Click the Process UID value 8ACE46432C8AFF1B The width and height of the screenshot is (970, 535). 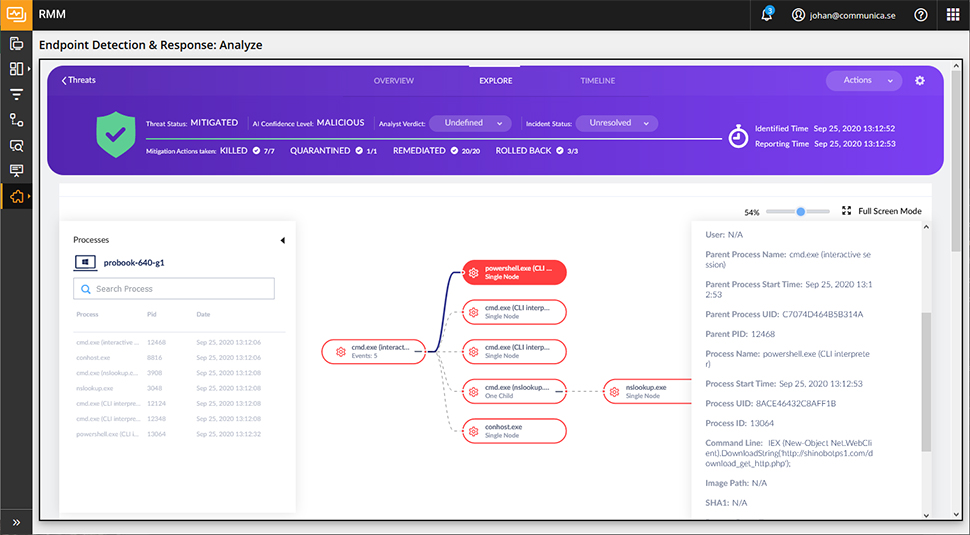coord(796,403)
